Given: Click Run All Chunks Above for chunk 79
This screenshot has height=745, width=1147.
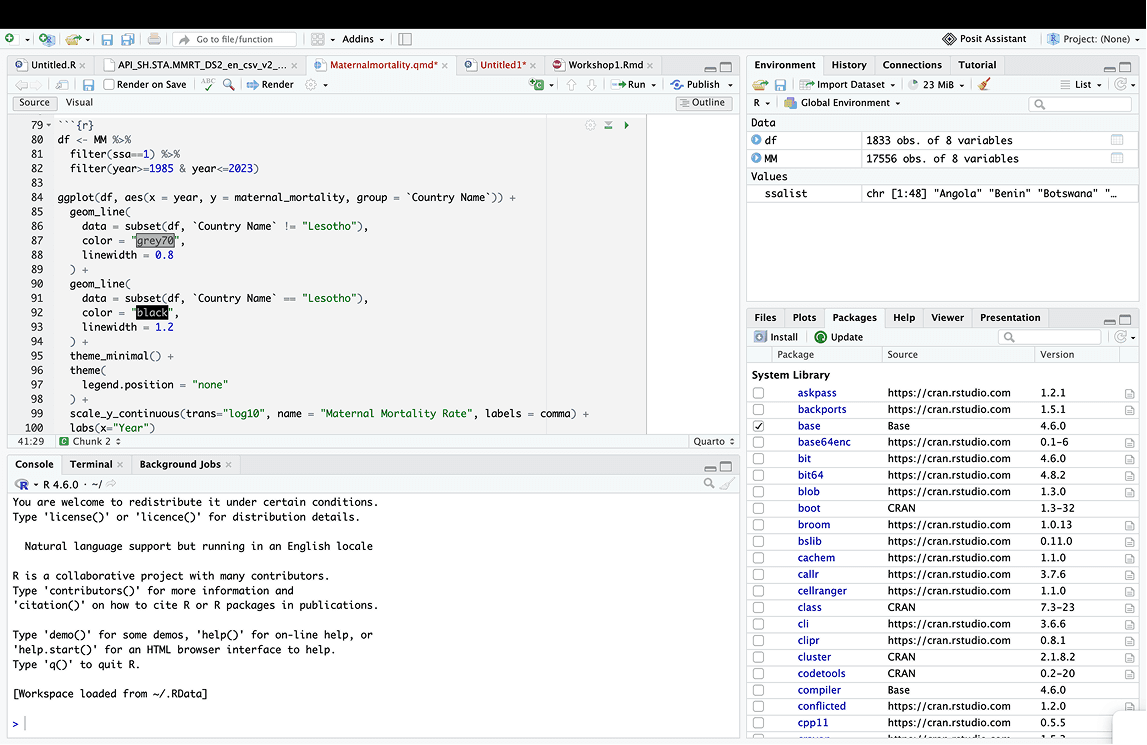Looking at the screenshot, I should pos(609,125).
